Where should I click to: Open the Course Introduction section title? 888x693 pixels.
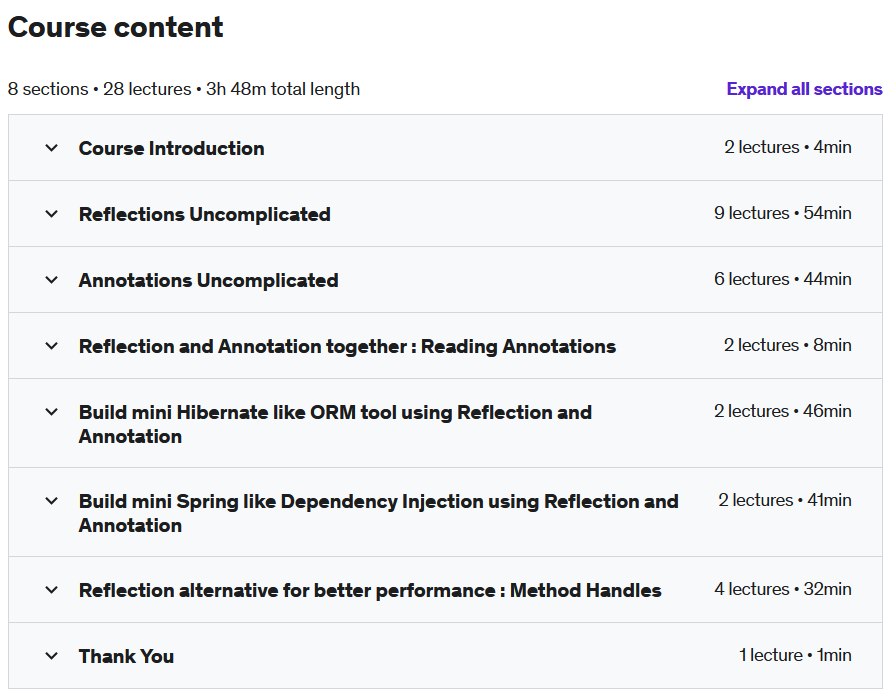[x=172, y=148]
